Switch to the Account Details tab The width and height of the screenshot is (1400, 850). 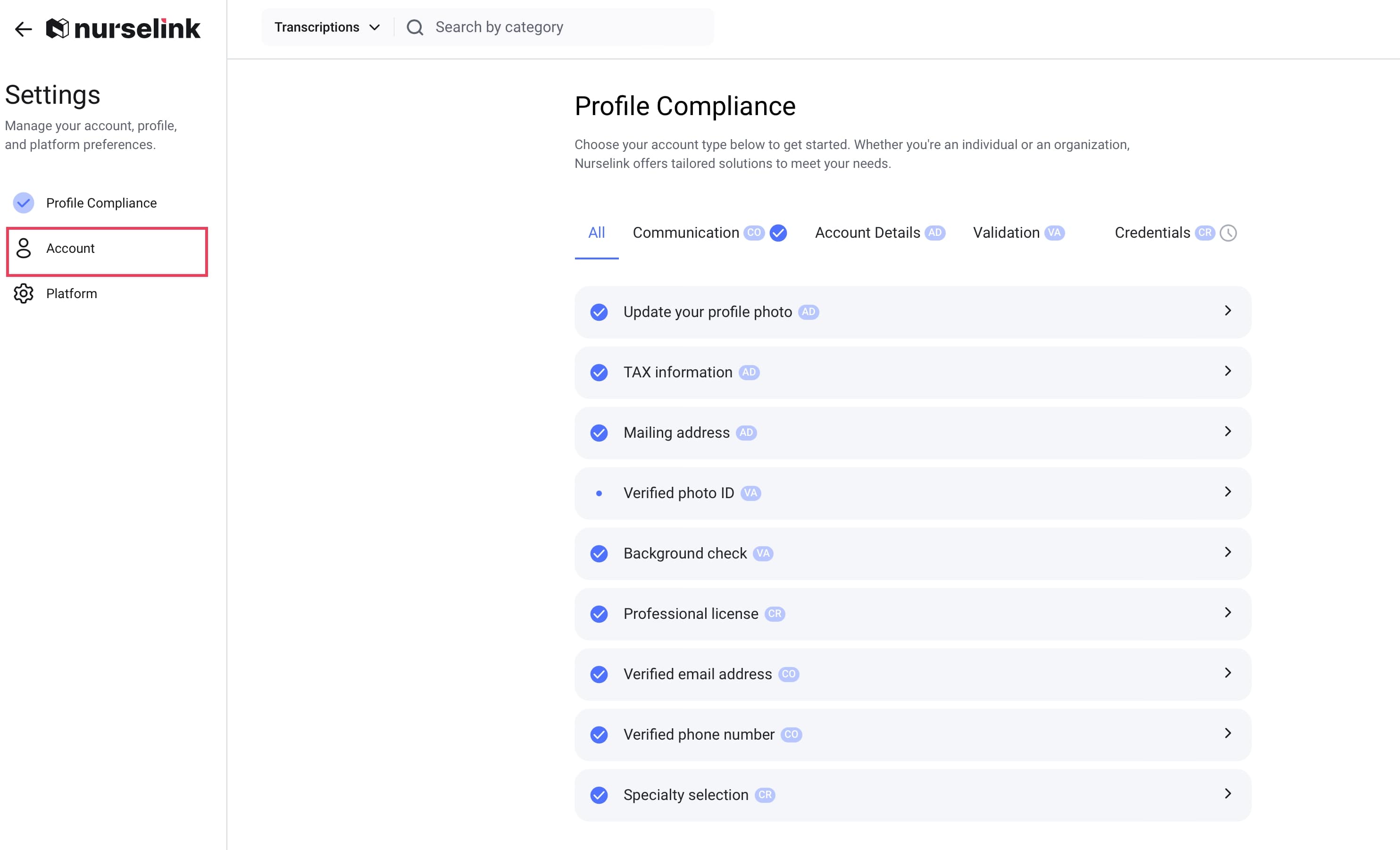tap(867, 233)
